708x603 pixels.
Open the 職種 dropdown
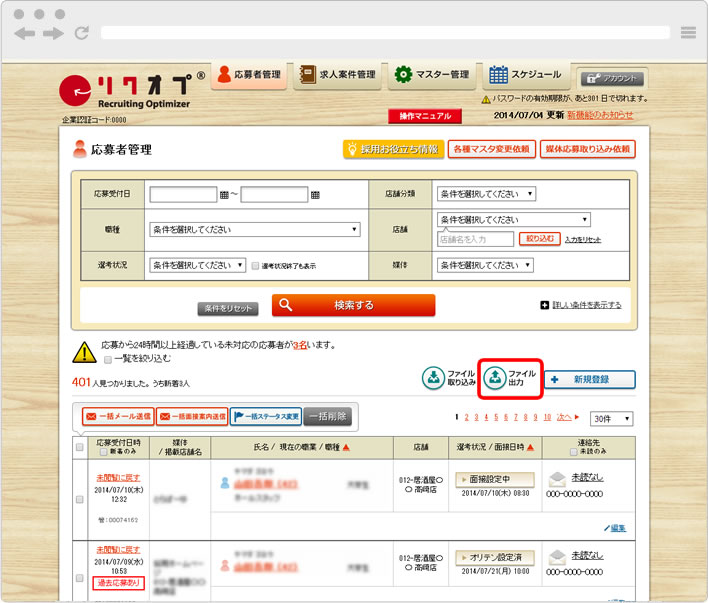click(255, 229)
